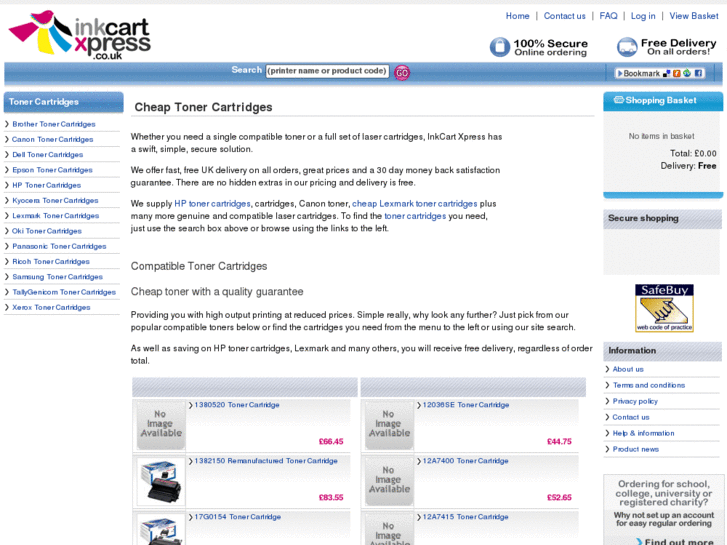Open the FAQ page
The image size is (727, 545).
point(608,16)
